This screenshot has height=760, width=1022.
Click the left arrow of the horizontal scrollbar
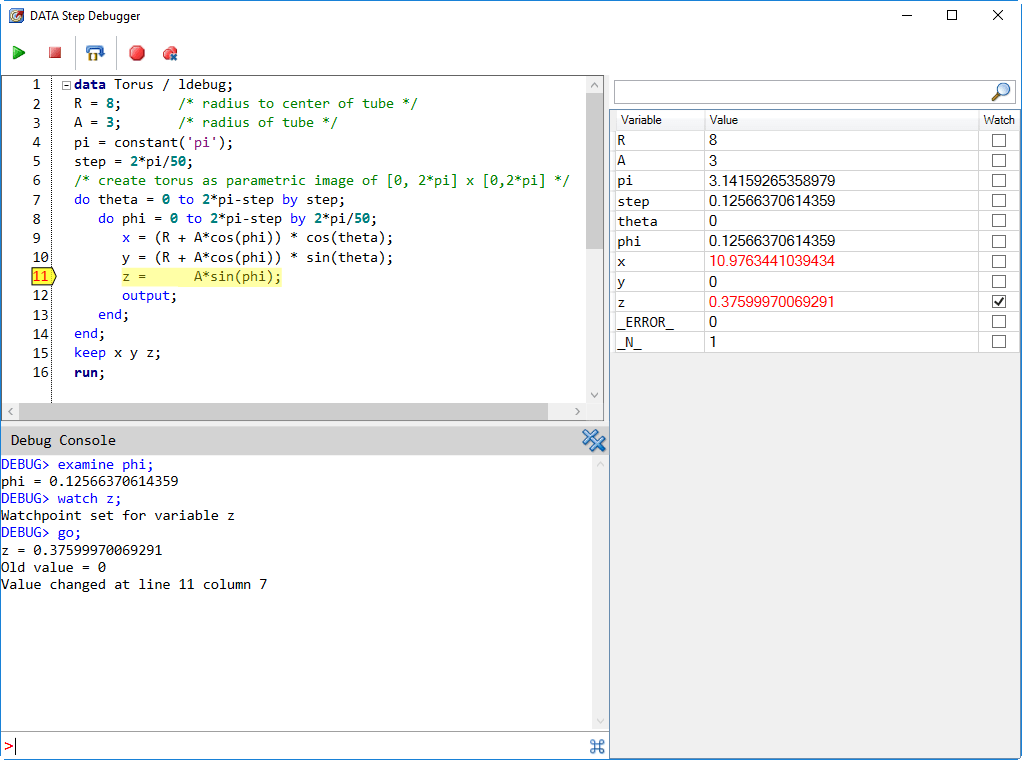tap(10, 411)
